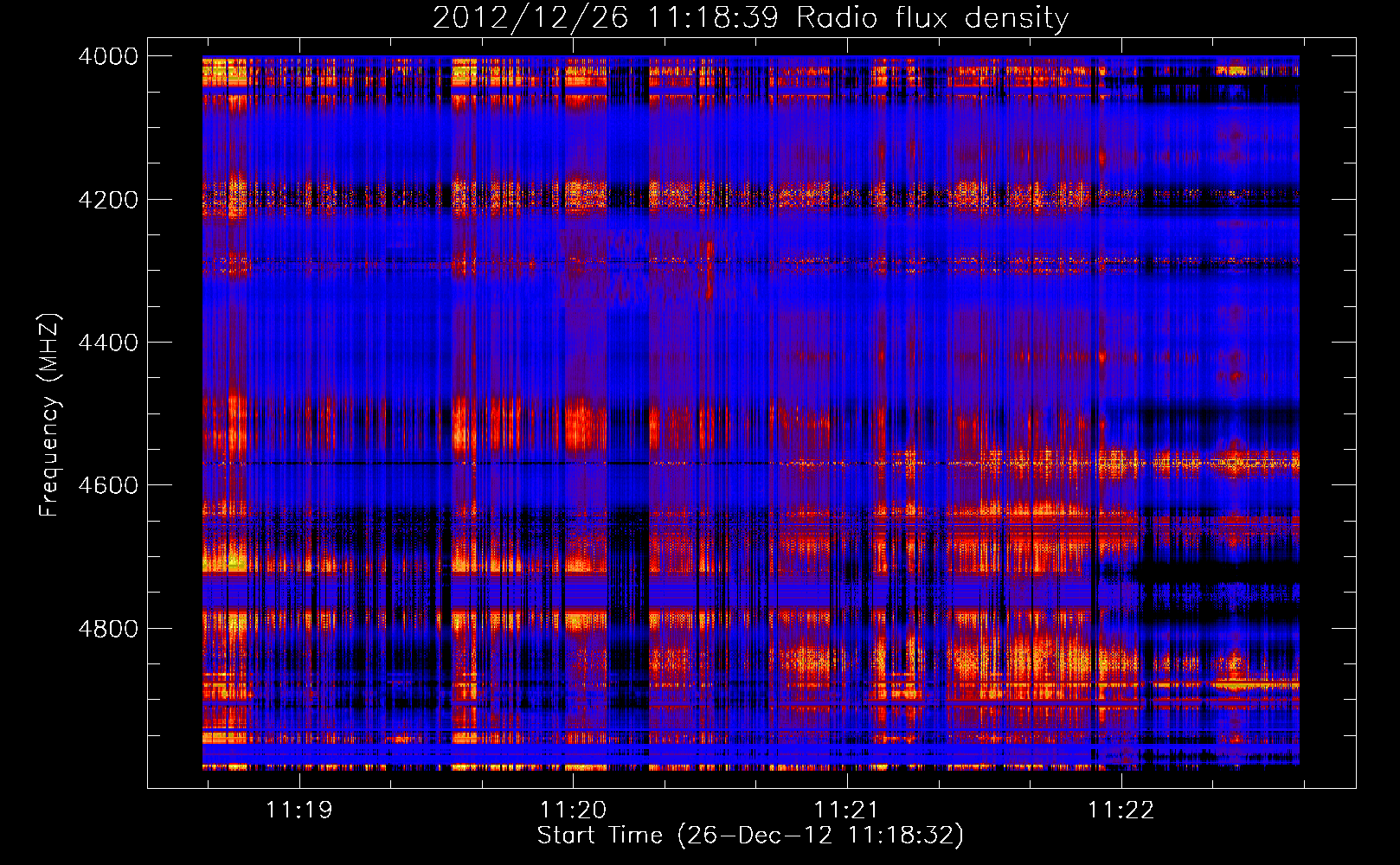Click the 11:22 time axis label

click(1121, 811)
